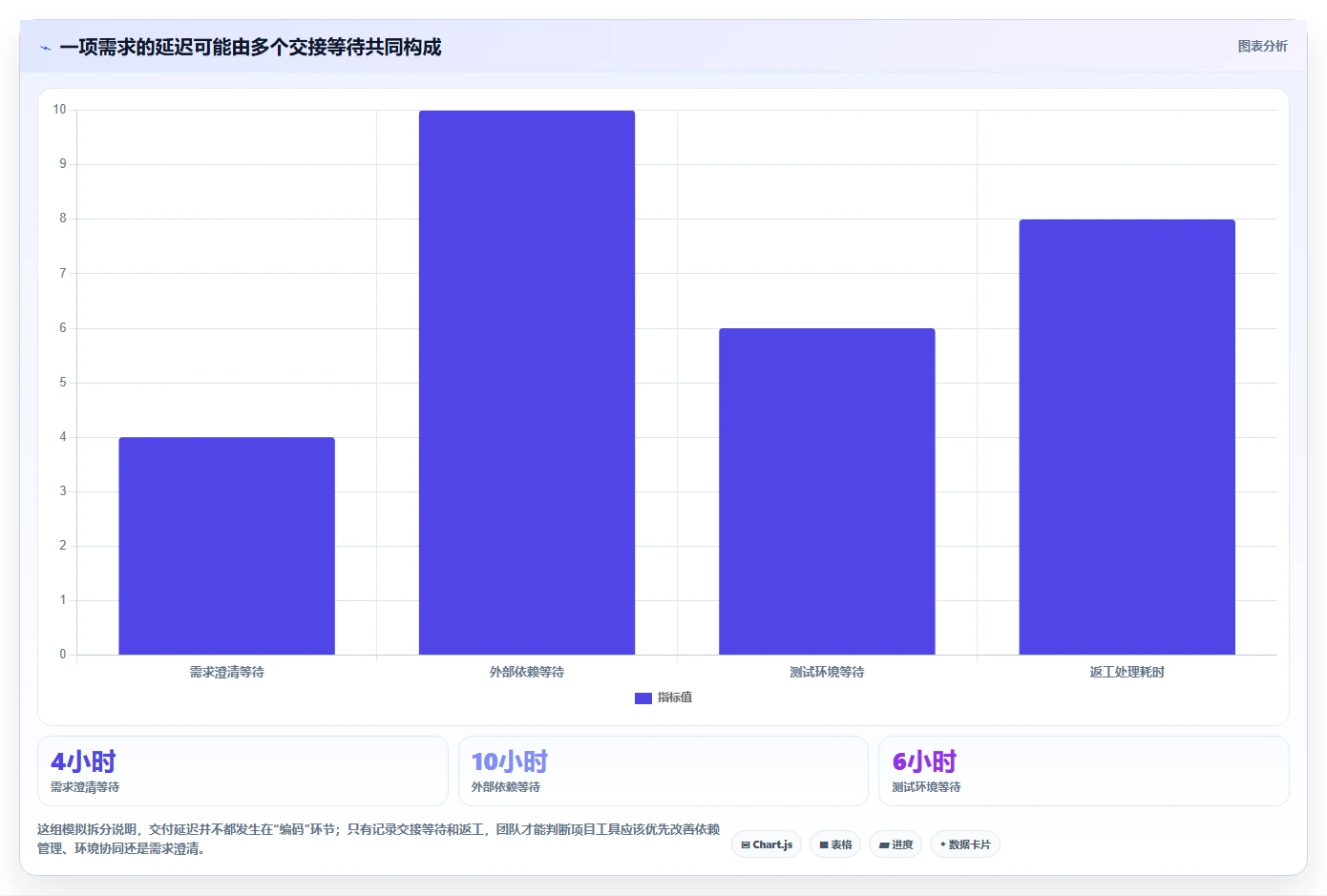Viewport: 1327px width, 896px height.
Task: Click 测试环境等待 caption under 6小时
Action: pos(926,787)
